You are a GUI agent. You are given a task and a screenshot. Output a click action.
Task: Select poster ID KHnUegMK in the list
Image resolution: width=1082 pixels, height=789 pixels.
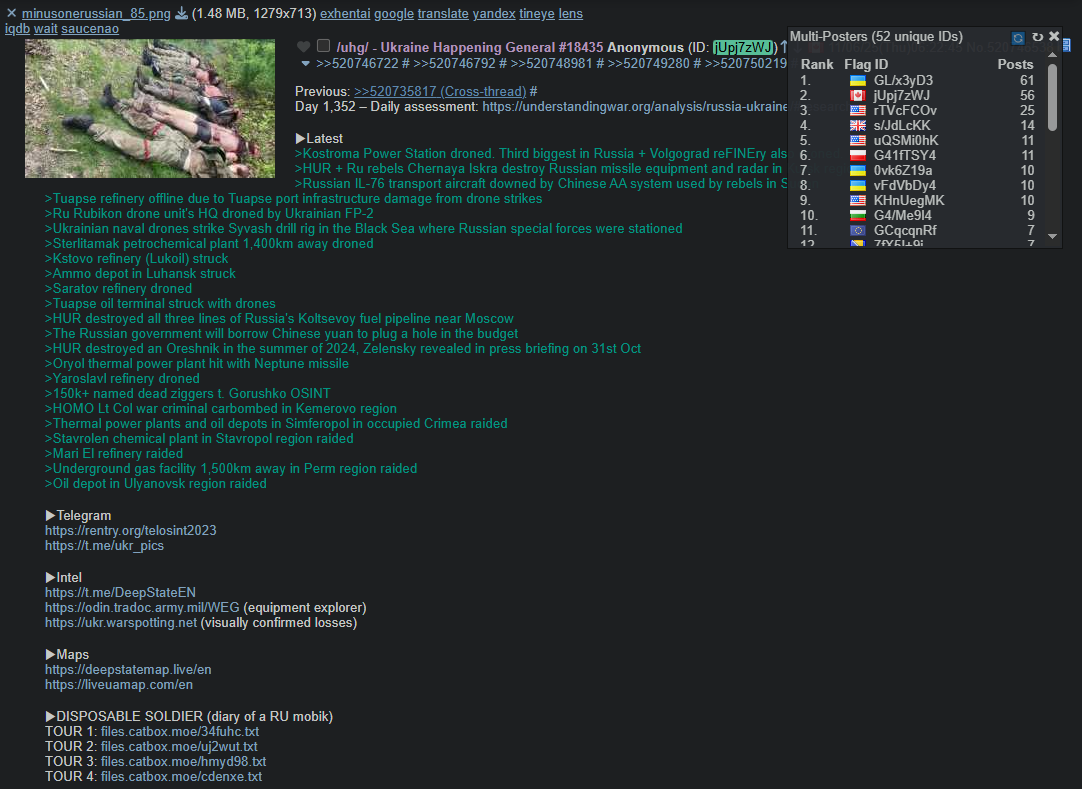tap(909, 200)
